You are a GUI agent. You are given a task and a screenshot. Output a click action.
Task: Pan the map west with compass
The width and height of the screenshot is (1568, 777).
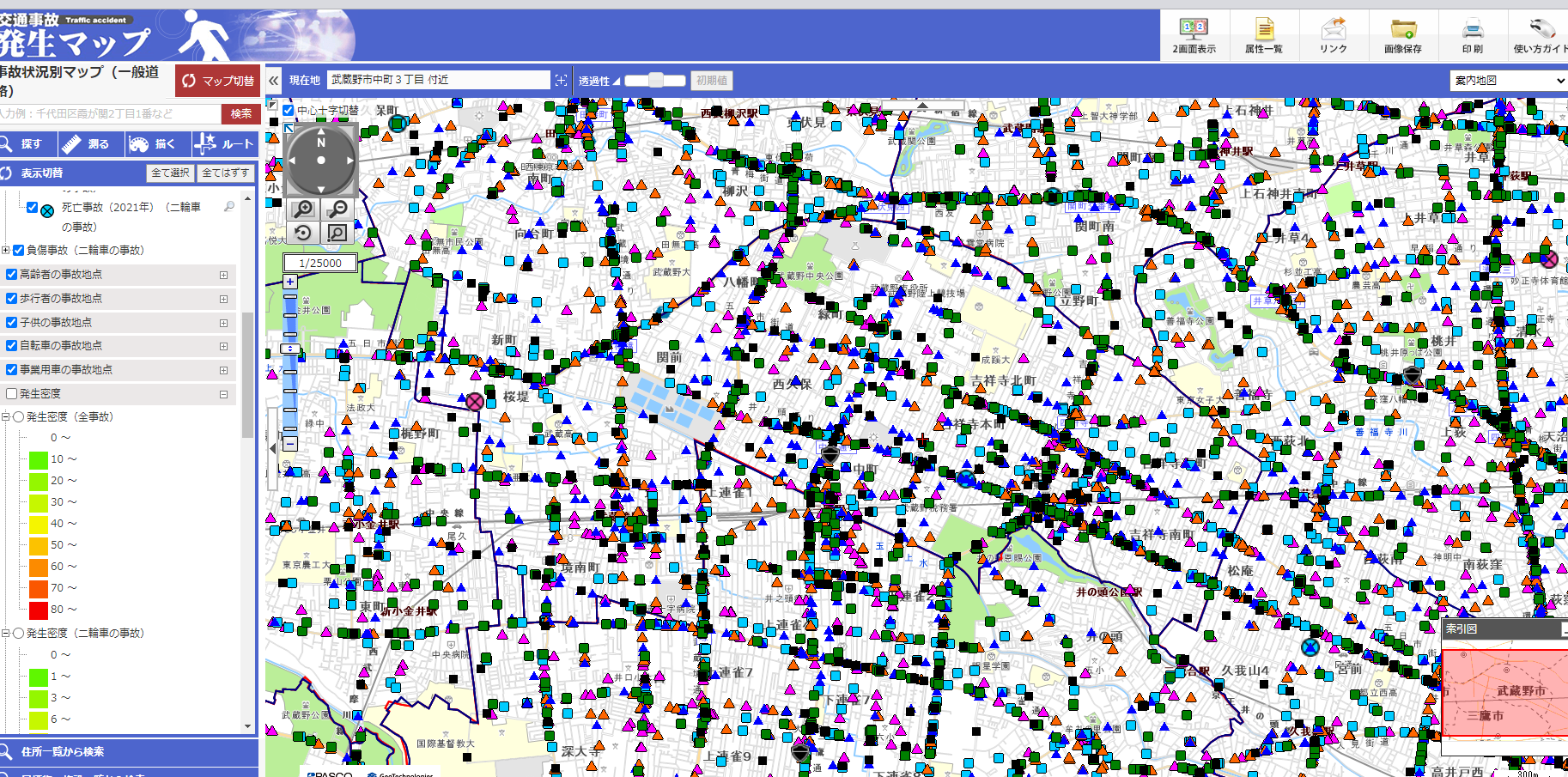(292, 160)
